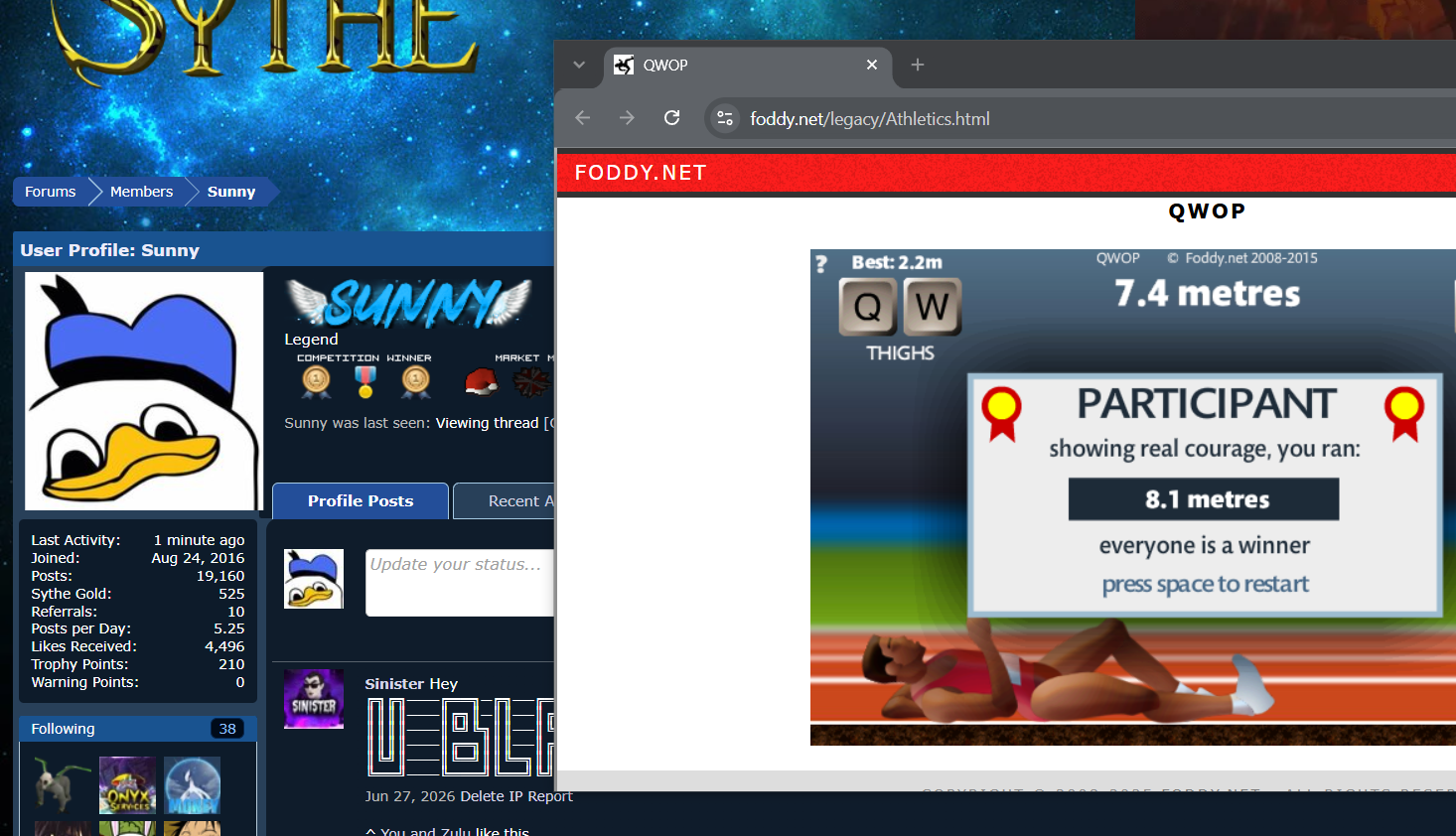1456x836 pixels.
Task: Reload the QWOP page
Action: click(672, 118)
